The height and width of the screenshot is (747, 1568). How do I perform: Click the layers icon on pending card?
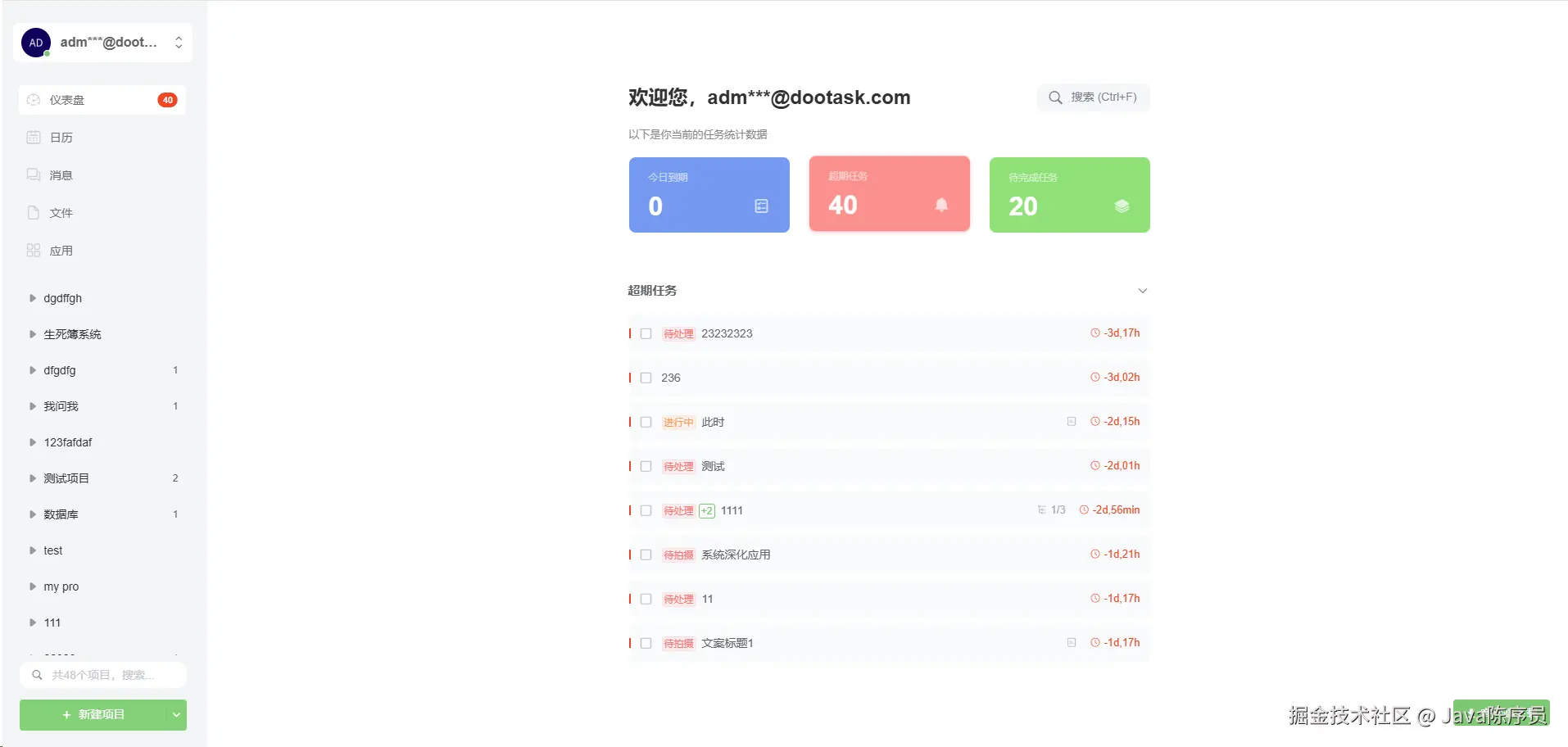1122,206
